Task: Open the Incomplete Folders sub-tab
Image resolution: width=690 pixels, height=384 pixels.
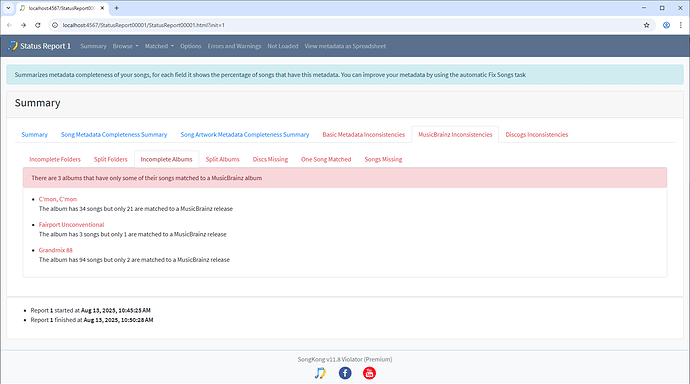Action: pyautogui.click(x=55, y=159)
